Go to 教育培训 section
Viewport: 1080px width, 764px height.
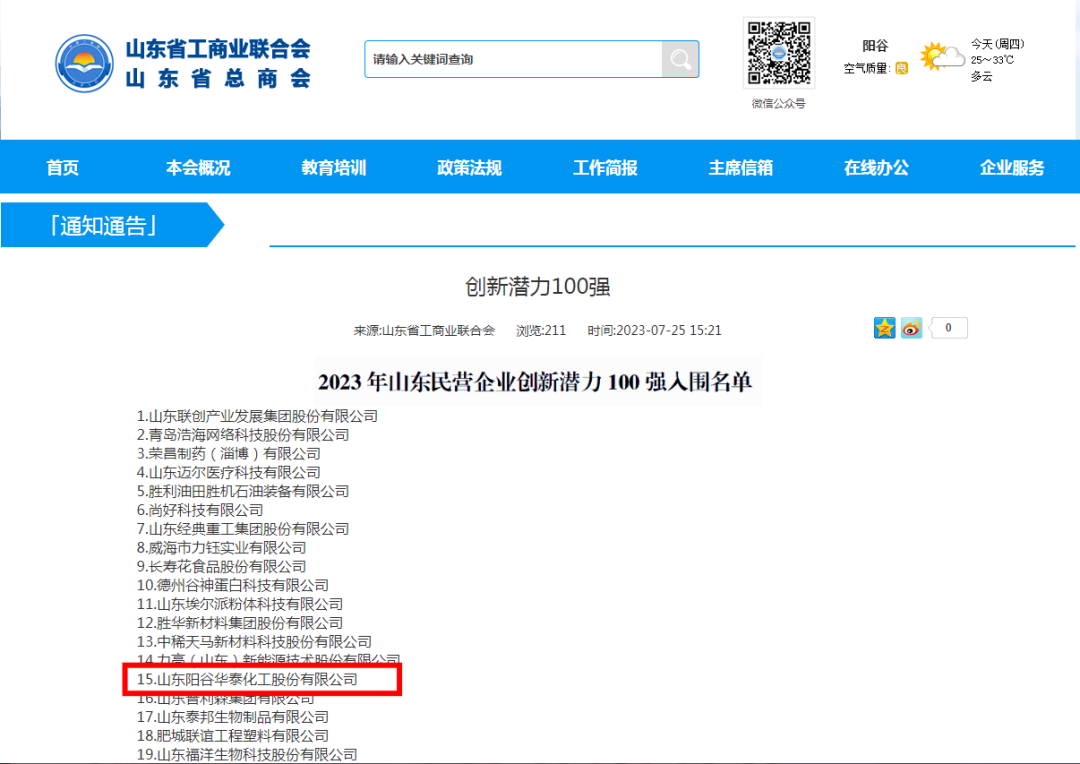(333, 167)
